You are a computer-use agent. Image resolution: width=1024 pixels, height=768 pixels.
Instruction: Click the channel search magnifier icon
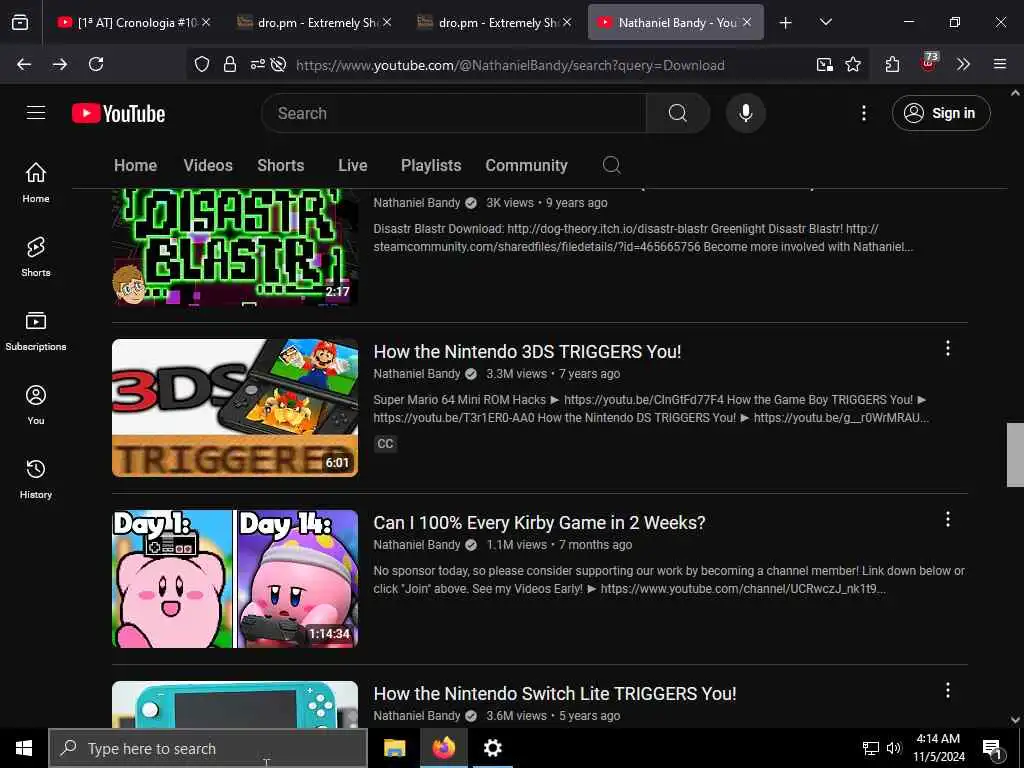pyautogui.click(x=611, y=165)
